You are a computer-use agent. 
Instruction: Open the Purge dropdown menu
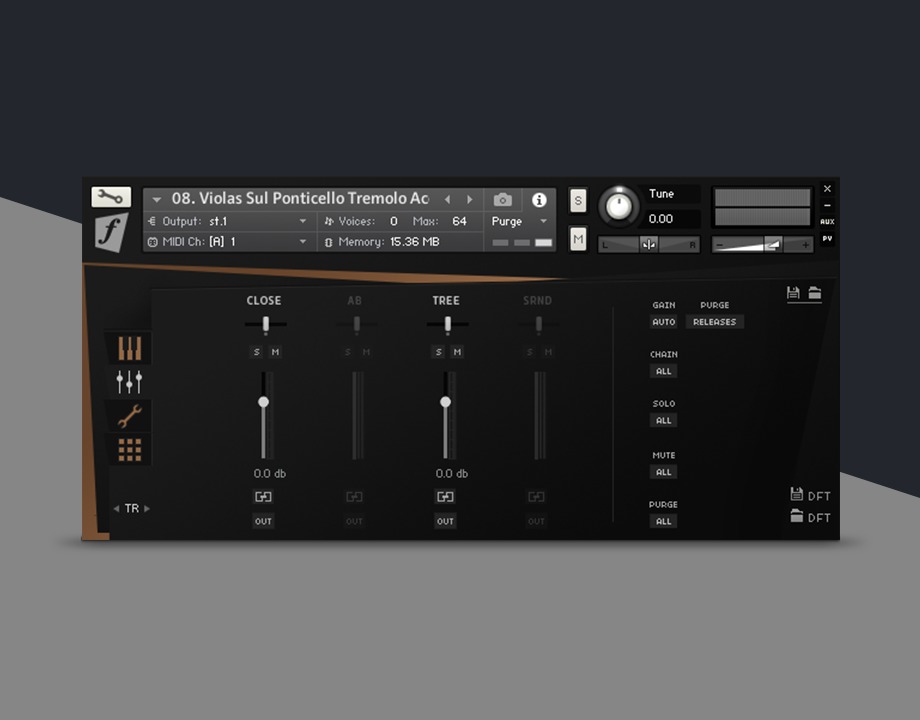tap(543, 221)
